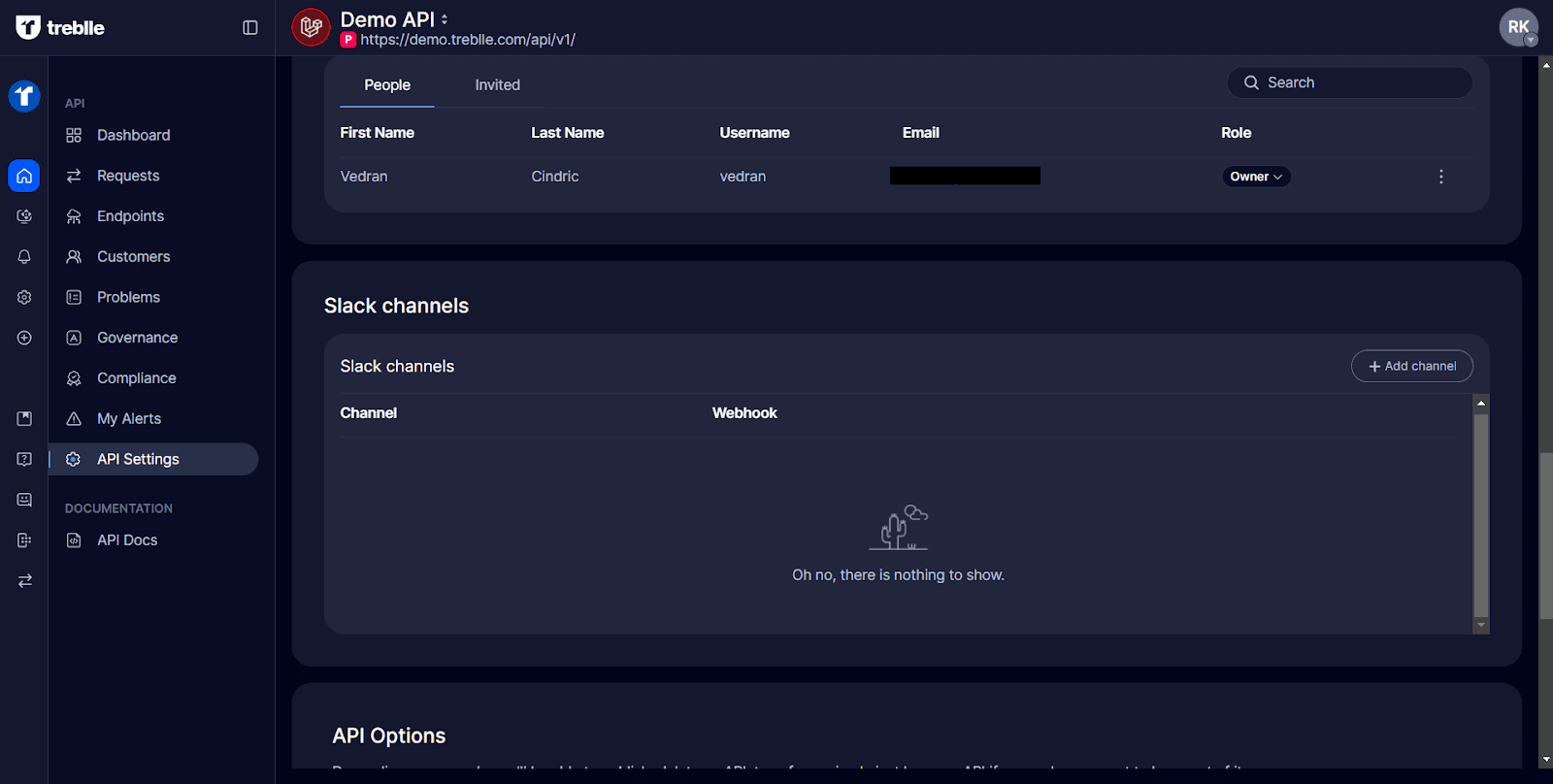1553x784 pixels.
Task: Open the RK user avatar menu
Action: 1518,27
